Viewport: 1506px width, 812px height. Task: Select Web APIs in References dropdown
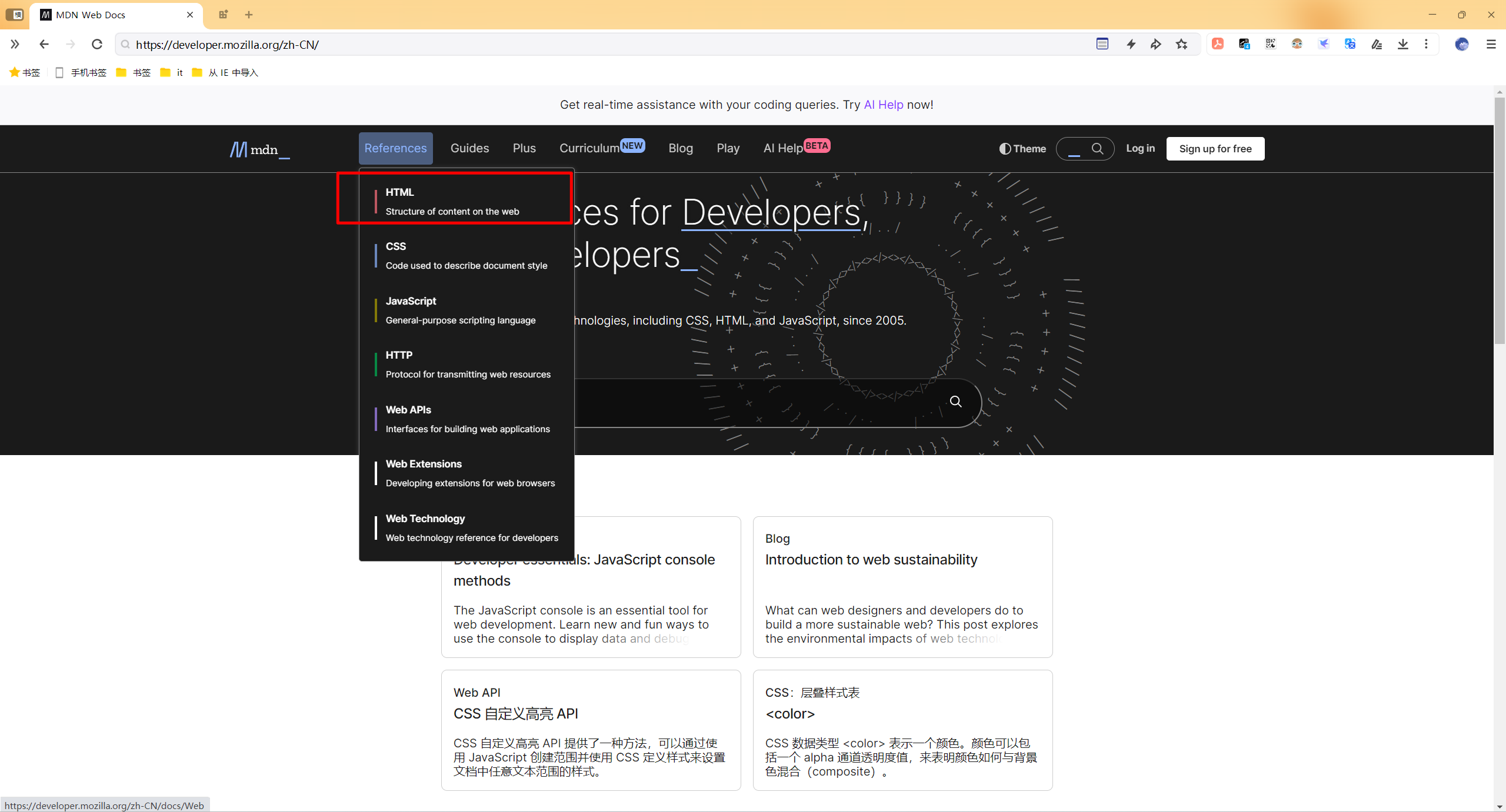click(467, 419)
